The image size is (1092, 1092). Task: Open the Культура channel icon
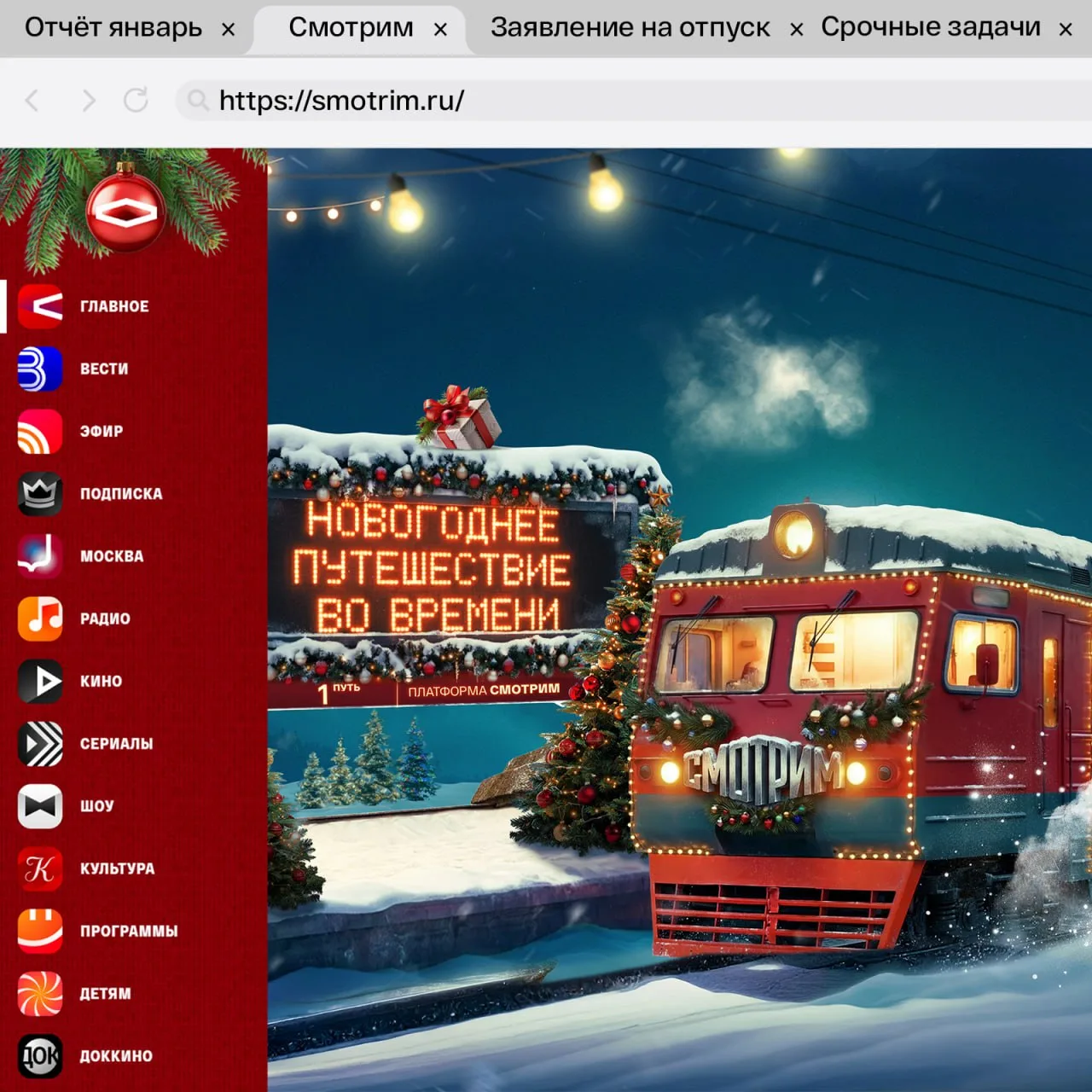[40, 868]
